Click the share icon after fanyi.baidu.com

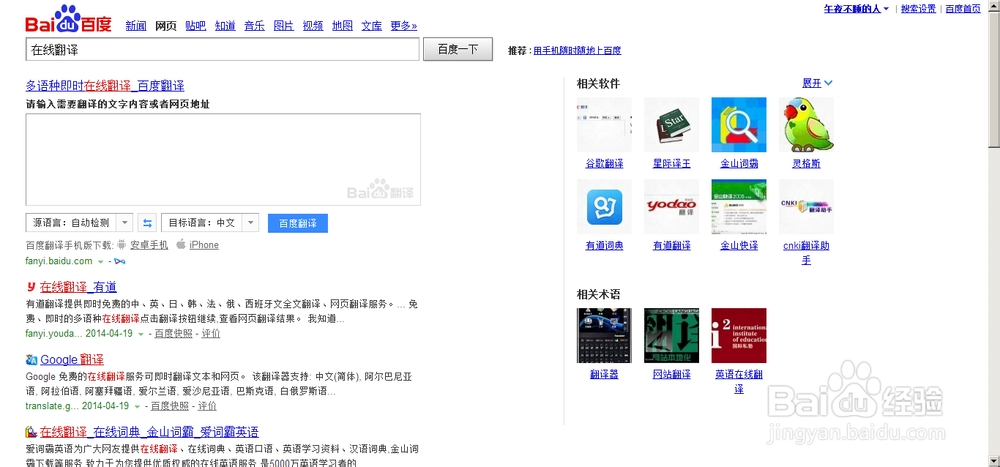click(x=120, y=262)
